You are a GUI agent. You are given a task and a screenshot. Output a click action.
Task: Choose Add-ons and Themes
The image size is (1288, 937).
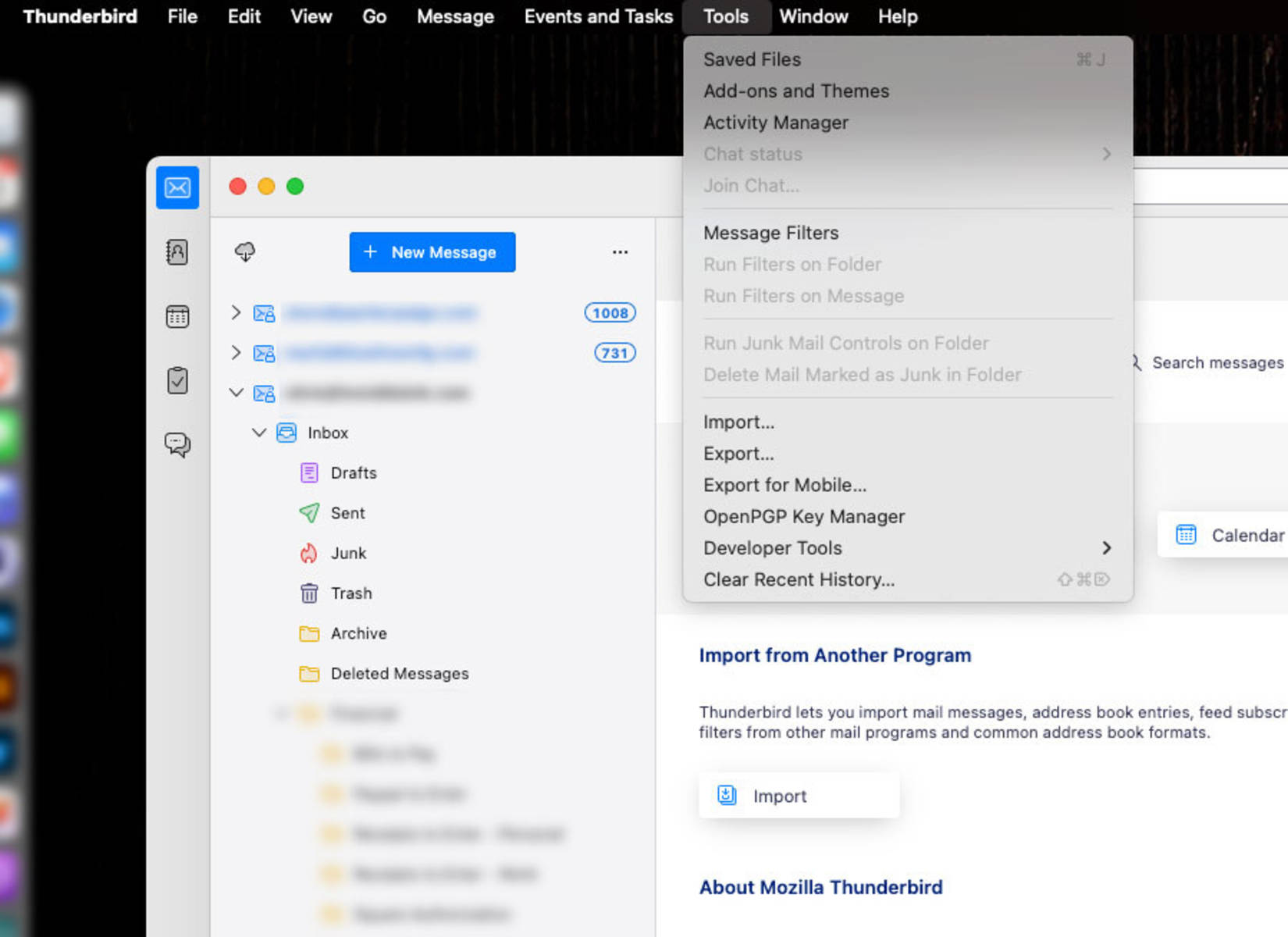[908, 91]
